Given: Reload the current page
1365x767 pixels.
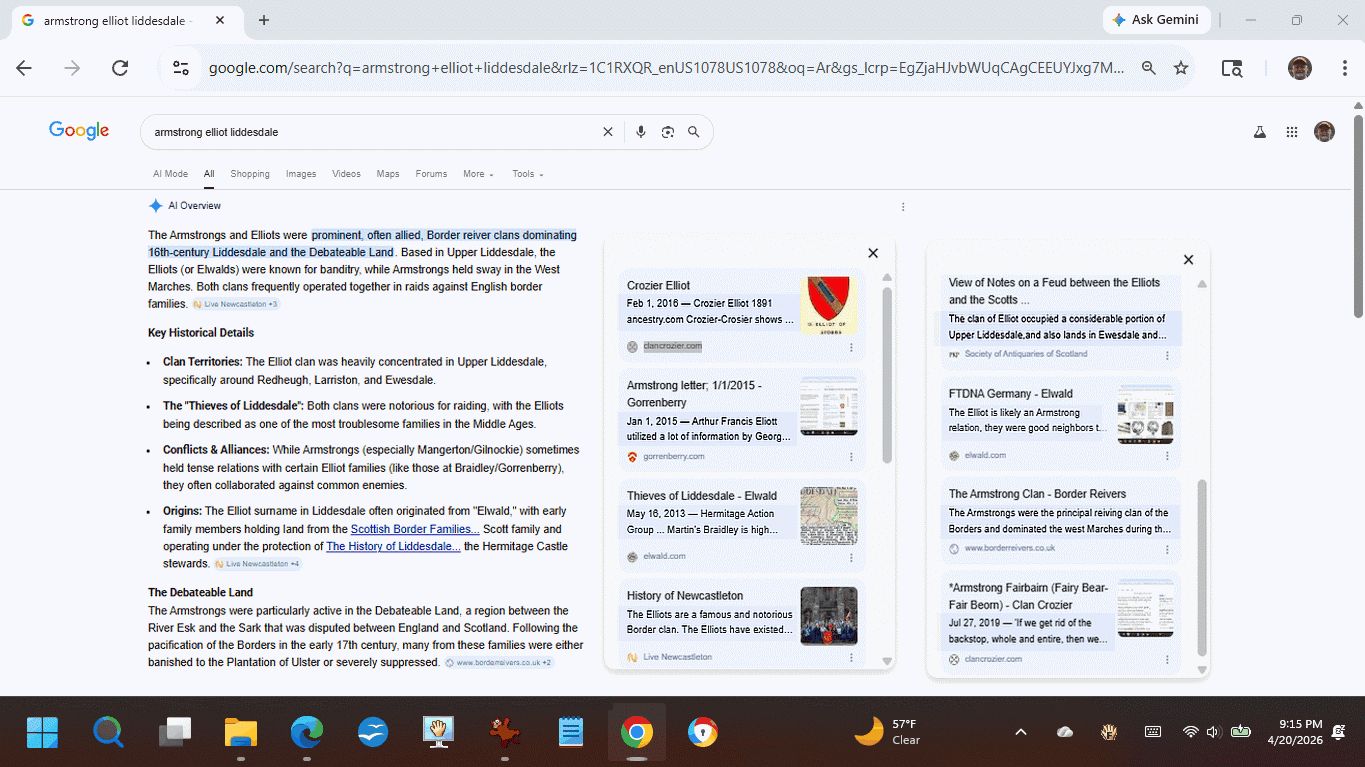Looking at the screenshot, I should (x=120, y=68).
